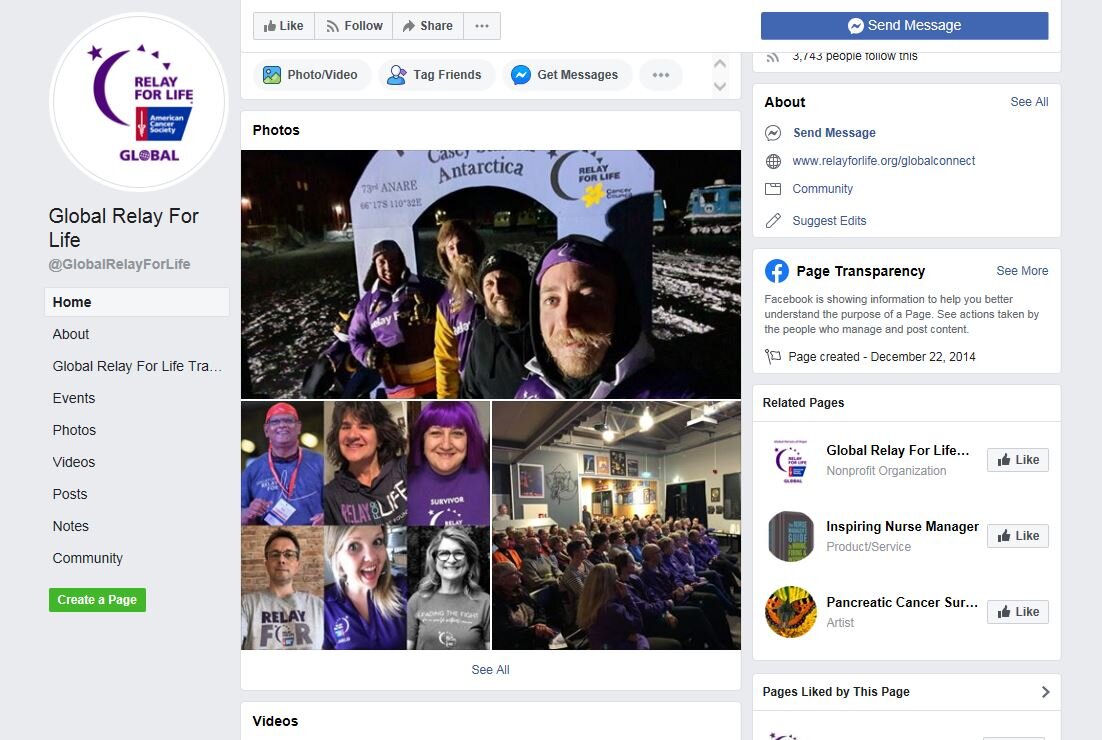Click the Inspiring Nurse Manager page avatar

pos(791,536)
